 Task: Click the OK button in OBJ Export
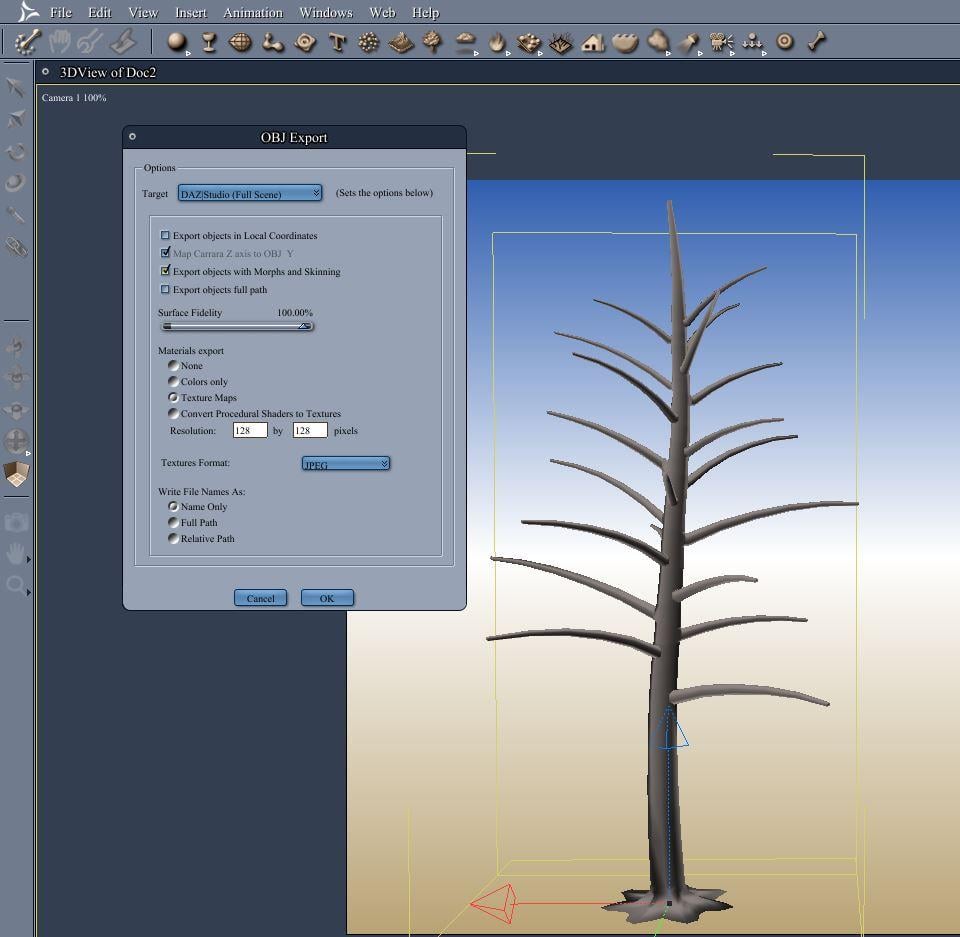pyautogui.click(x=327, y=598)
